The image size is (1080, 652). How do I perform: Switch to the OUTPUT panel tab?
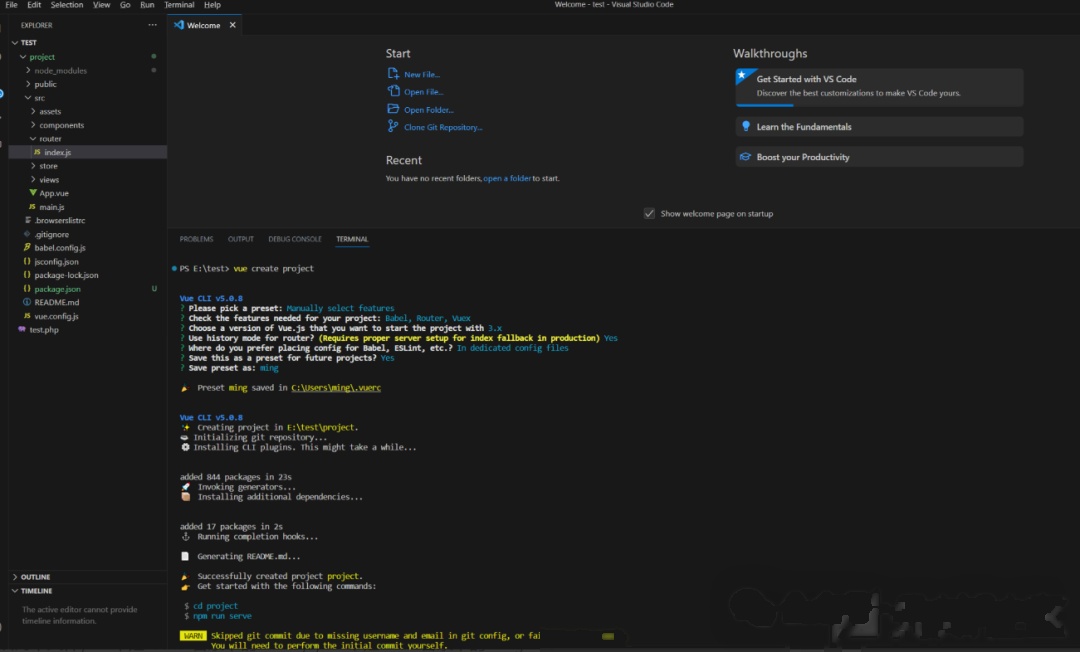(x=240, y=239)
